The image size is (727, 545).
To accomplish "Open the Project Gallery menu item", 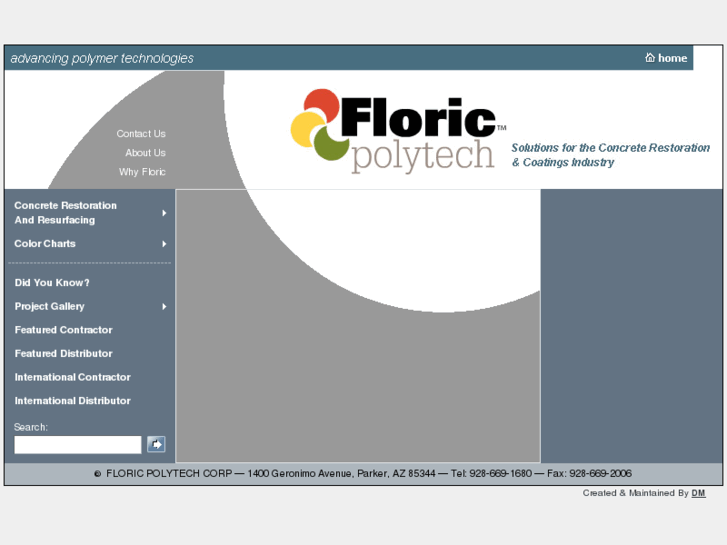I will pyautogui.click(x=50, y=306).
